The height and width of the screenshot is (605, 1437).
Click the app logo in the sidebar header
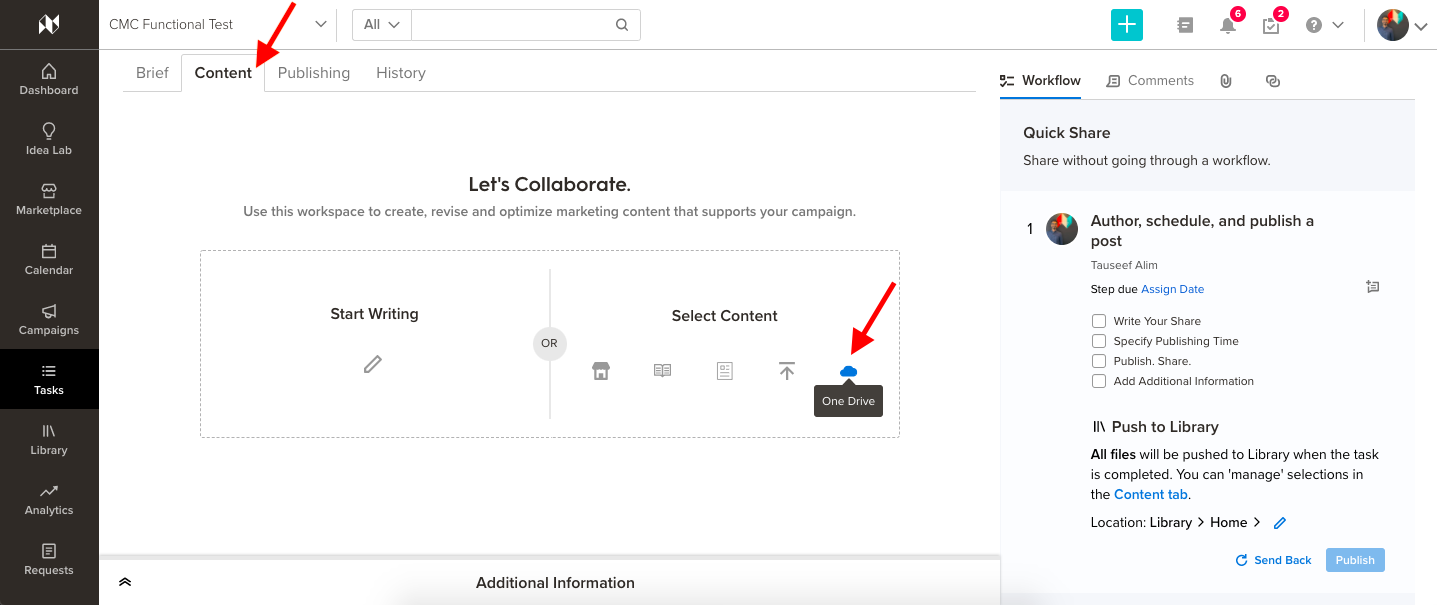[49, 24]
